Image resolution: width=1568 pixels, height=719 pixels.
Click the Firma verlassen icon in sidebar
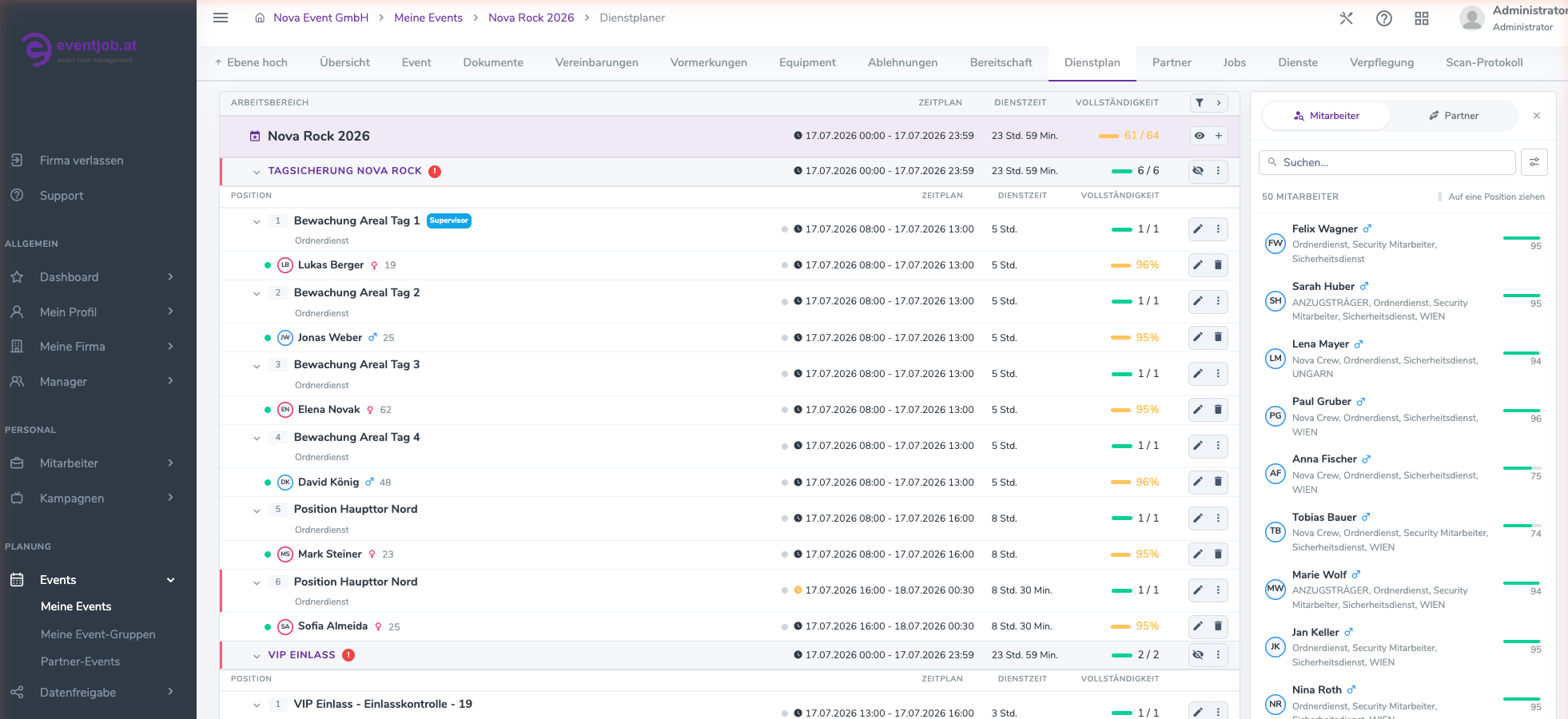click(17, 161)
